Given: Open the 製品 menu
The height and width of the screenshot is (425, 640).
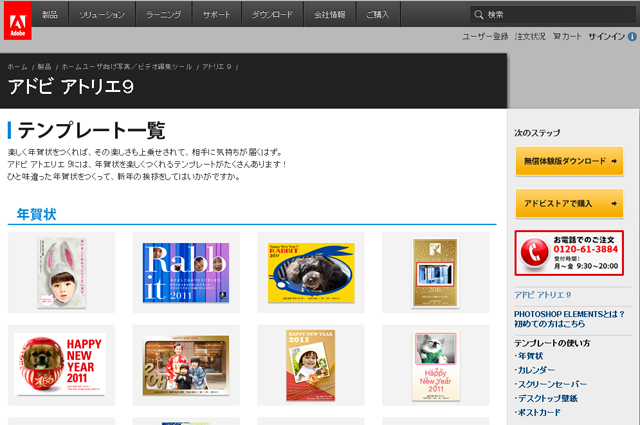Looking at the screenshot, I should pyautogui.click(x=50, y=14).
